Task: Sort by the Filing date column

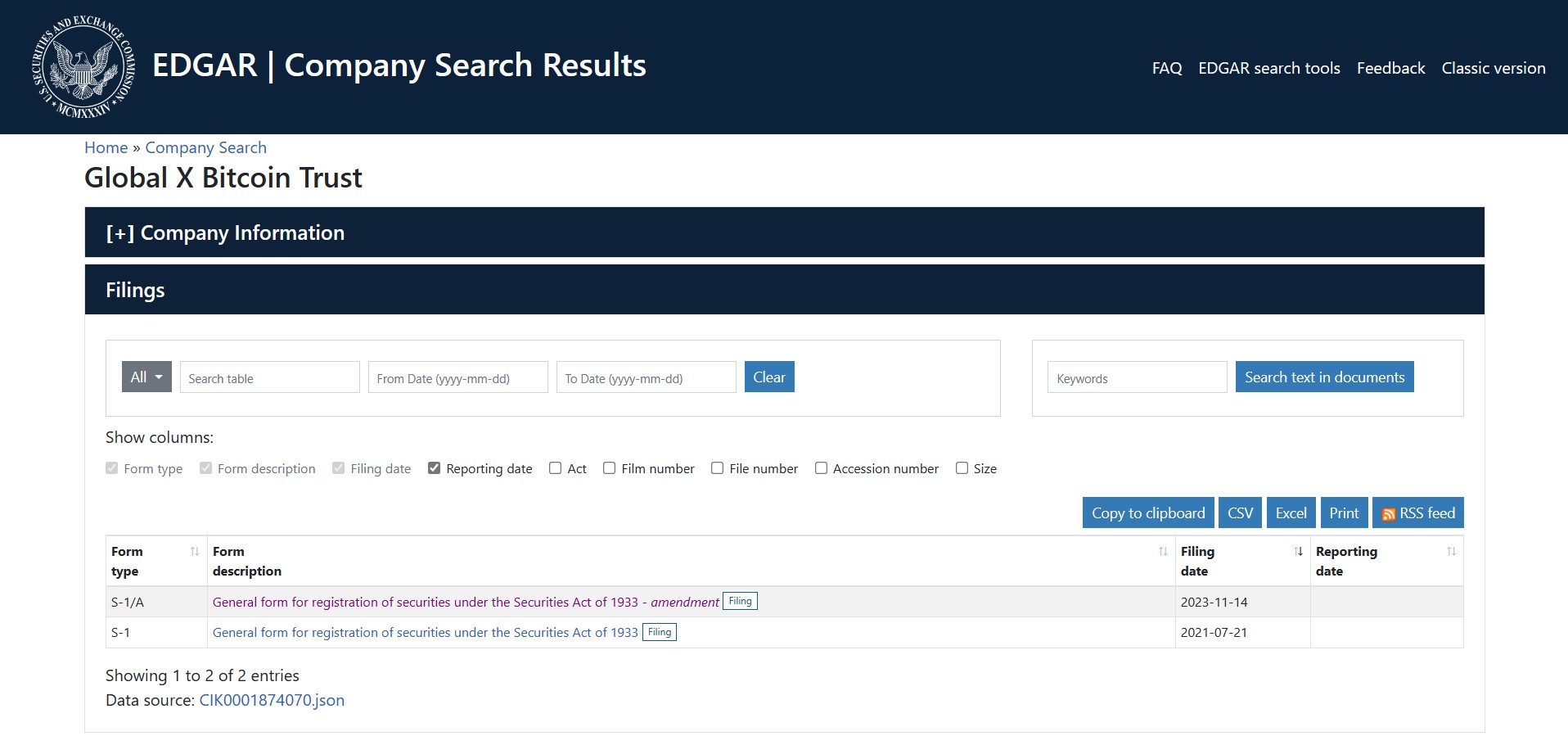Action: coord(1242,562)
